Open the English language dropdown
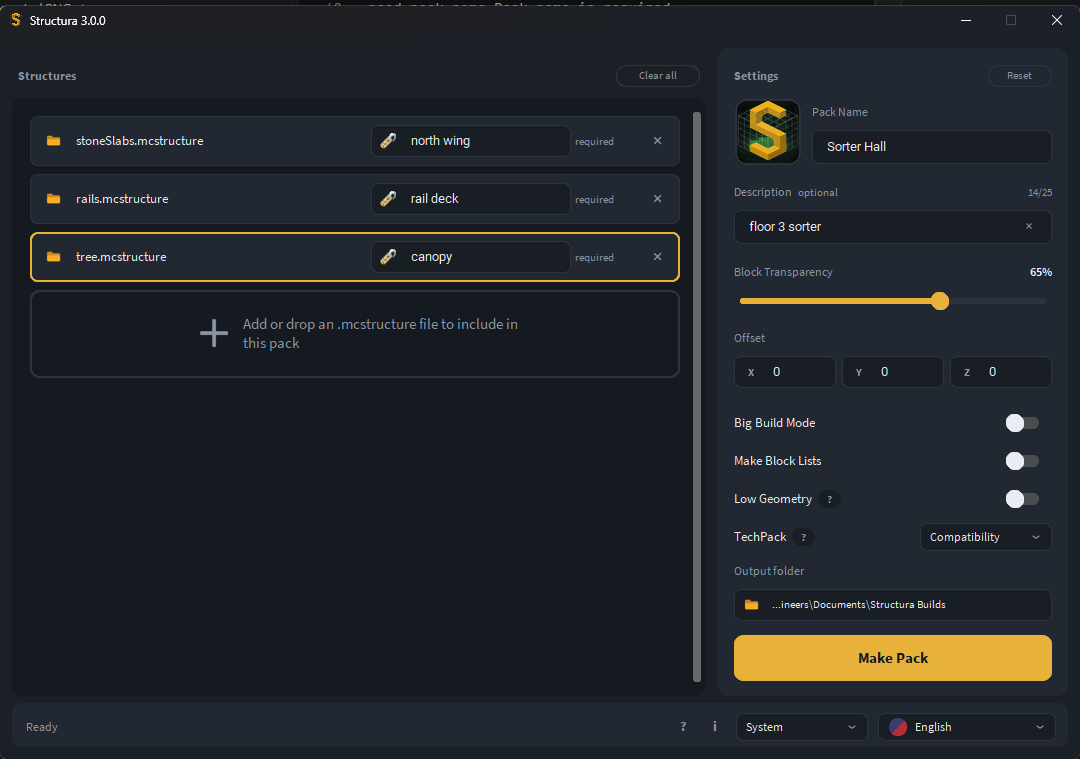 click(x=966, y=727)
